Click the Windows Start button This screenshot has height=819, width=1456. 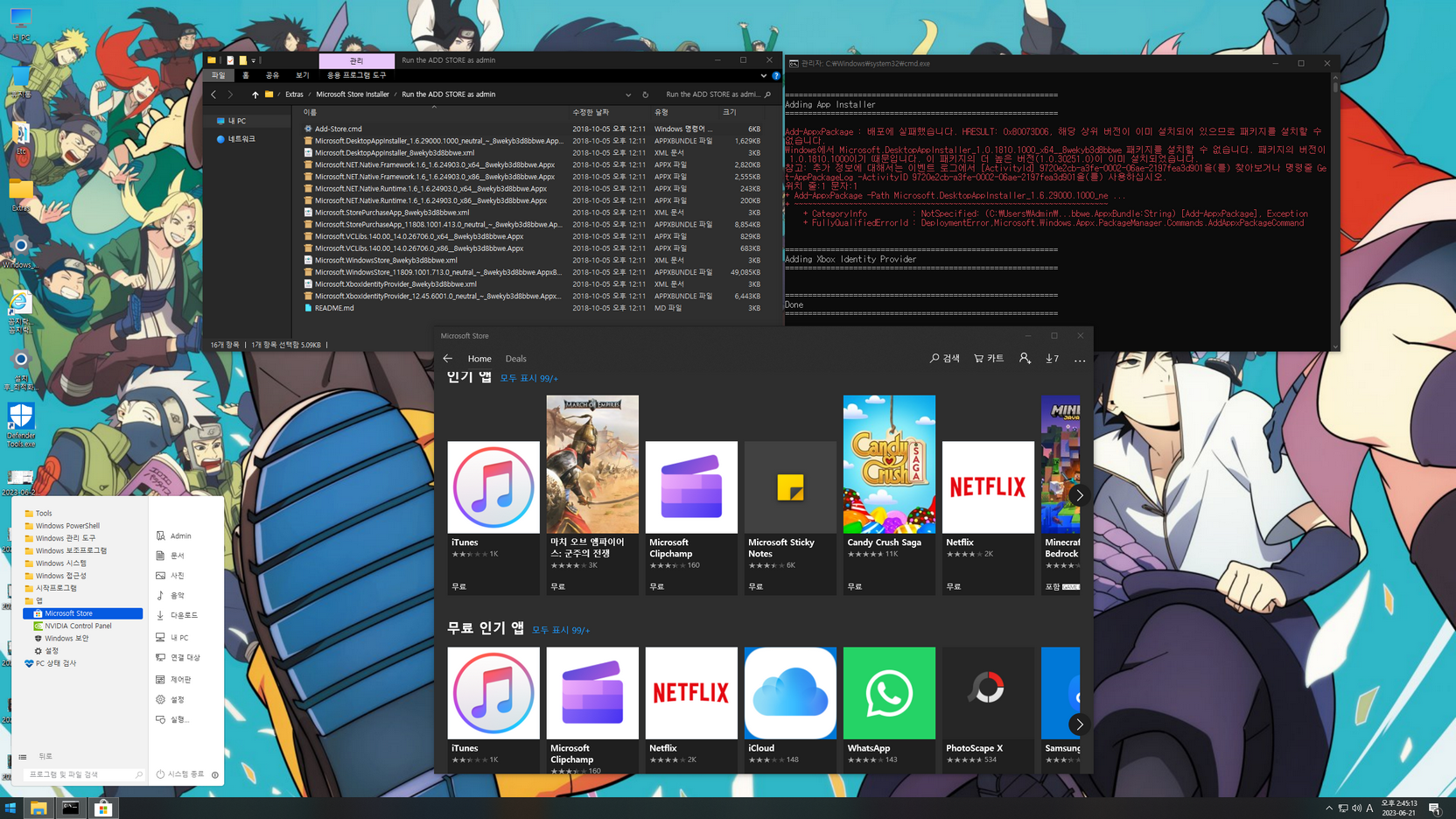coord(10,808)
